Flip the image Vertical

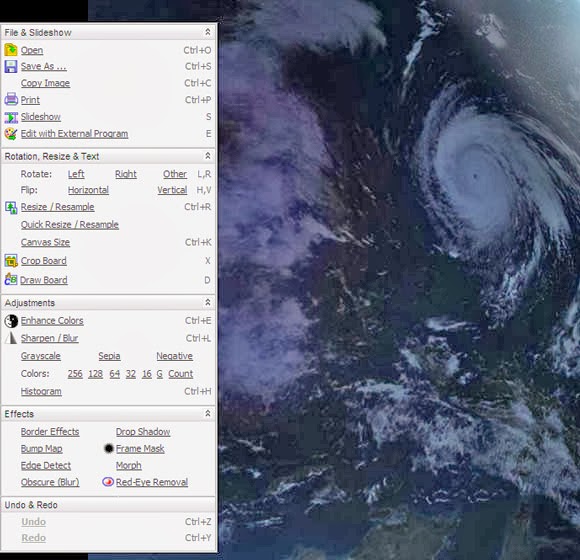(x=172, y=190)
